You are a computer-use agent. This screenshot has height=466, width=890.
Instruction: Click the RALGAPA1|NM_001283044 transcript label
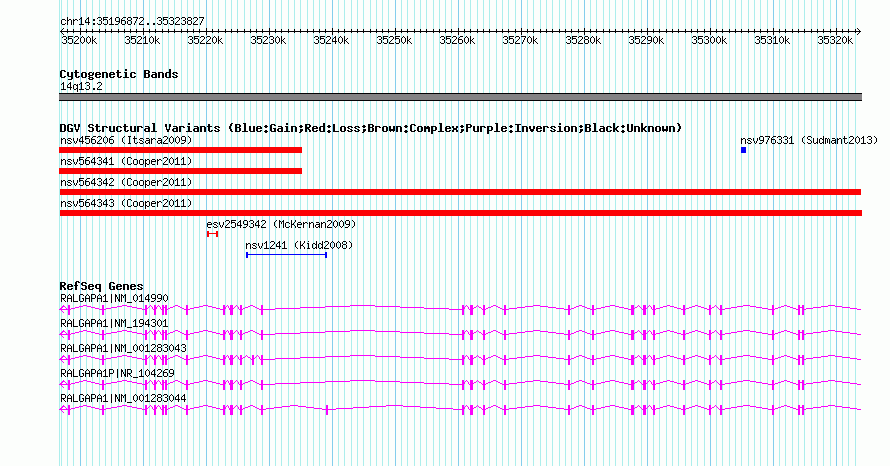pyautogui.click(x=123, y=398)
